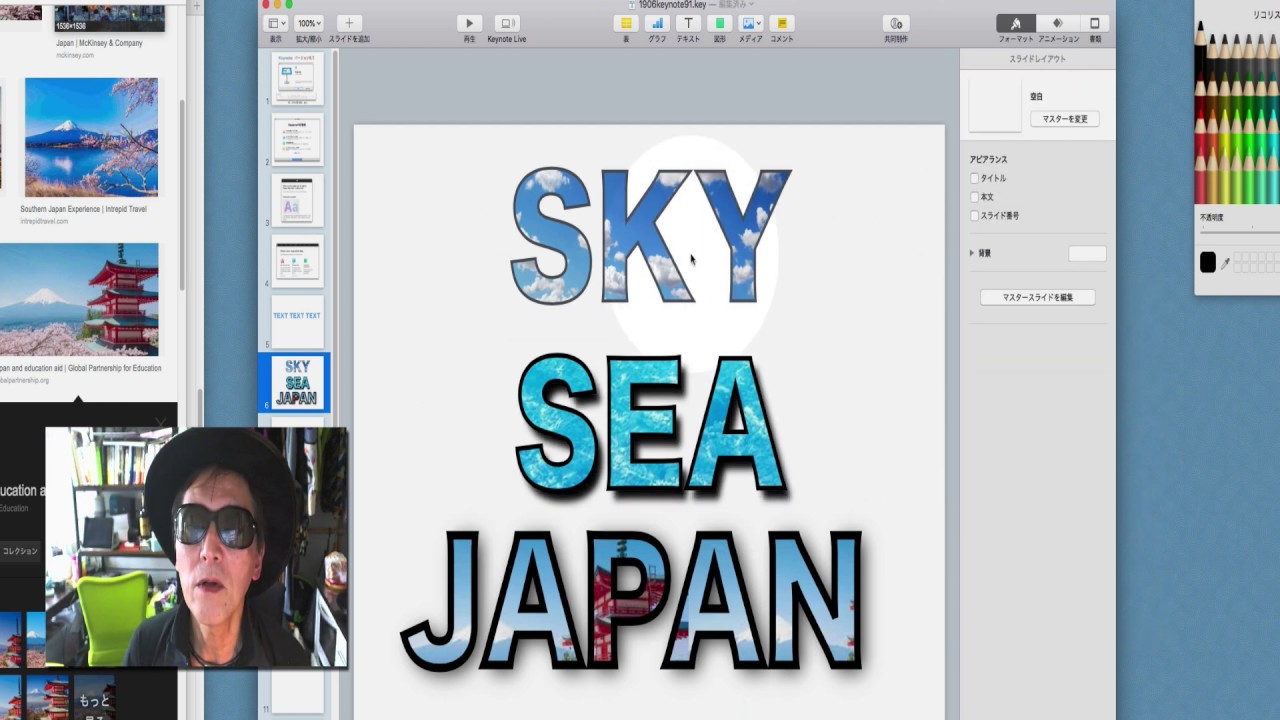The height and width of the screenshot is (720, 1280).
Task: Insert a chart with the グラフ icon
Action: (x=657, y=23)
